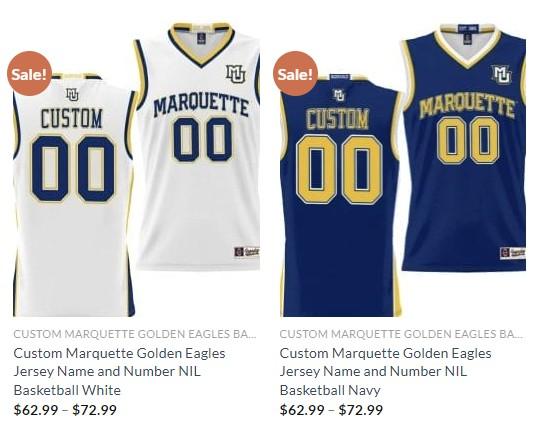Click the brand tag on navy jersey hem
Screen dimensions: 537x423
[x=513, y=253]
